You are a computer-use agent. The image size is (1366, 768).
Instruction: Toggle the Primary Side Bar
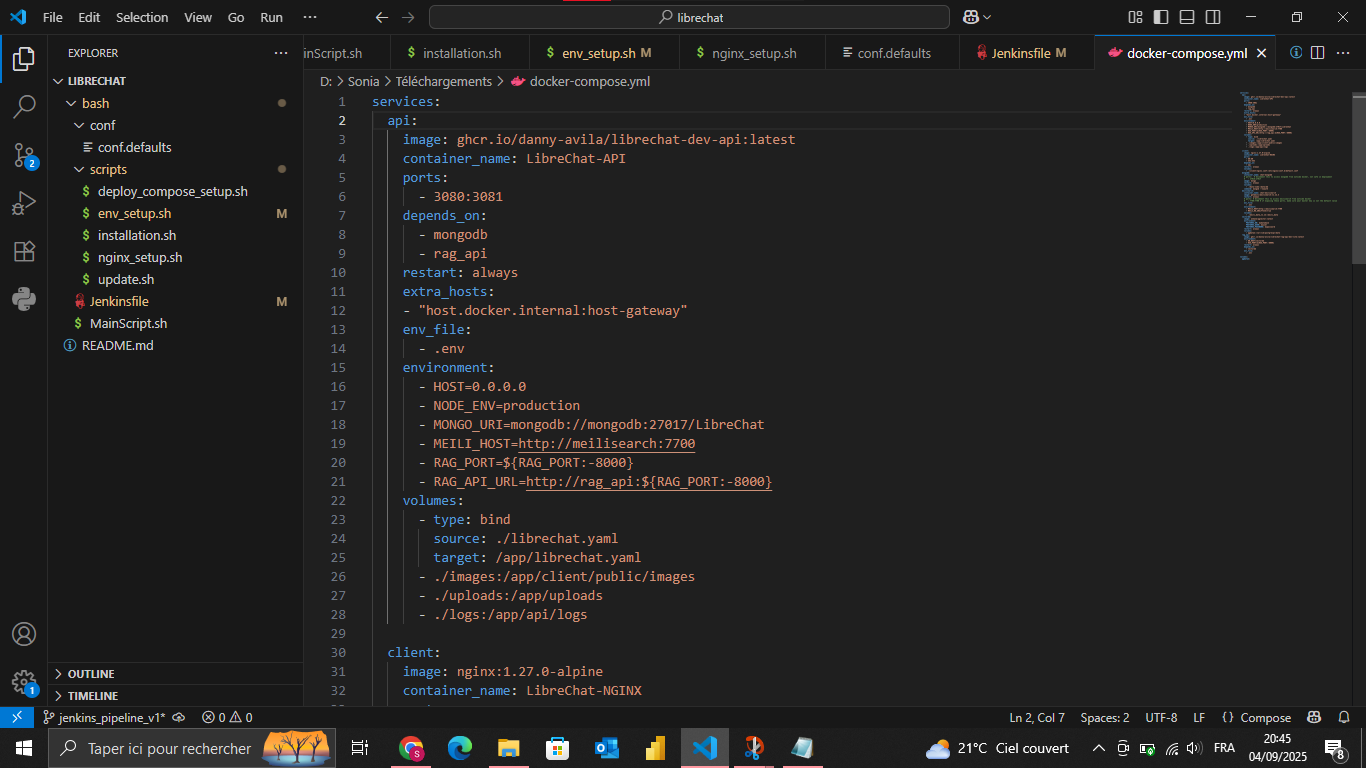pos(1161,17)
